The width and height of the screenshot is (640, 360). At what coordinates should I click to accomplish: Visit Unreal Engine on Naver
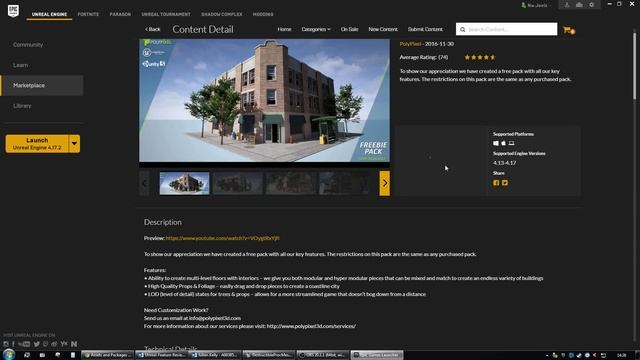74,344
